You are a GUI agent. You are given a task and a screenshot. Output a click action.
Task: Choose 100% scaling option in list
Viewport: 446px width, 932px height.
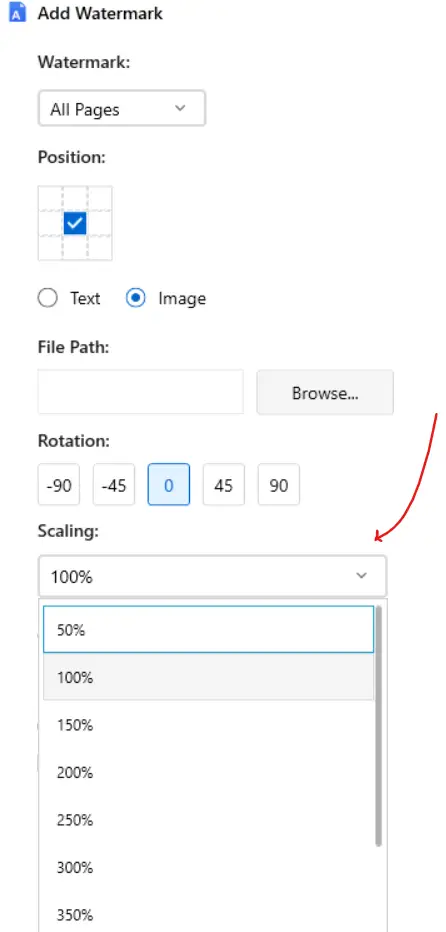click(x=209, y=677)
